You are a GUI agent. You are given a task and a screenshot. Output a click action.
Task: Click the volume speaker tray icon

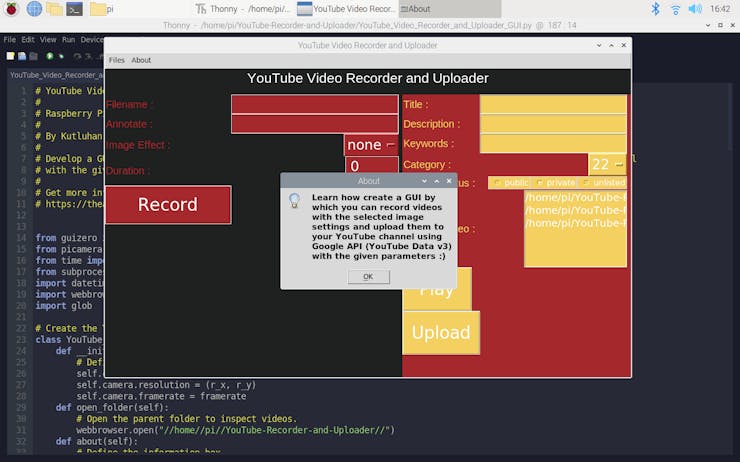click(x=695, y=8)
